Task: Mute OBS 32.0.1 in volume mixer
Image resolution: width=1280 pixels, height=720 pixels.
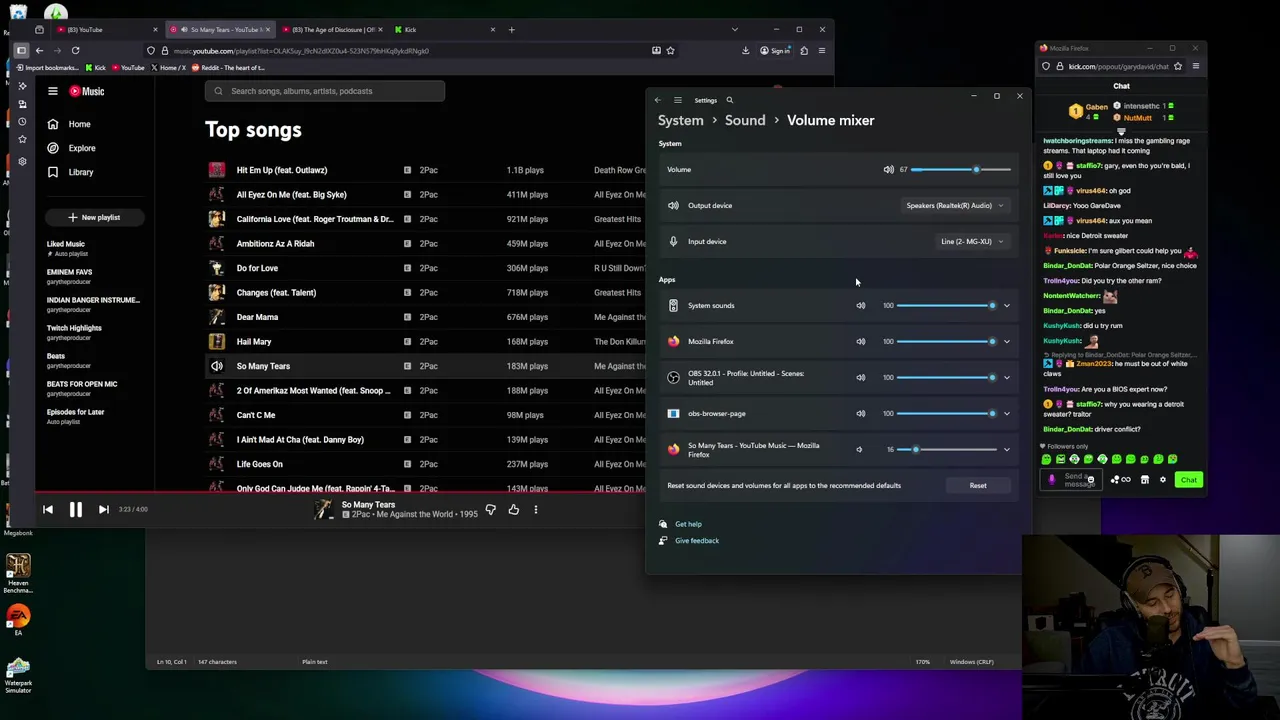Action: (x=860, y=378)
